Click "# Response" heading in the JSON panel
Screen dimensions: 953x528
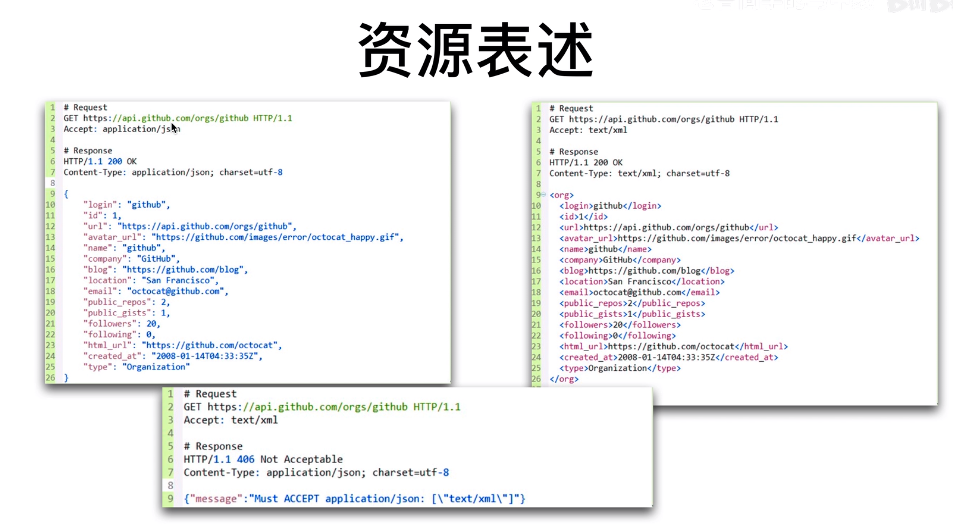point(88,151)
